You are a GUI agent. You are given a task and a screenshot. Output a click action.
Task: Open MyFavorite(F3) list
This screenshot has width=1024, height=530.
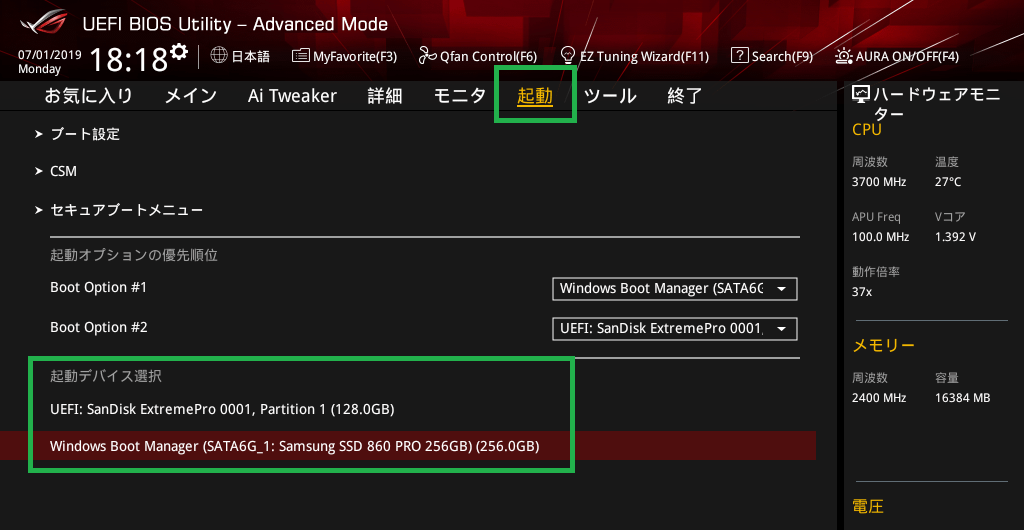click(344, 56)
